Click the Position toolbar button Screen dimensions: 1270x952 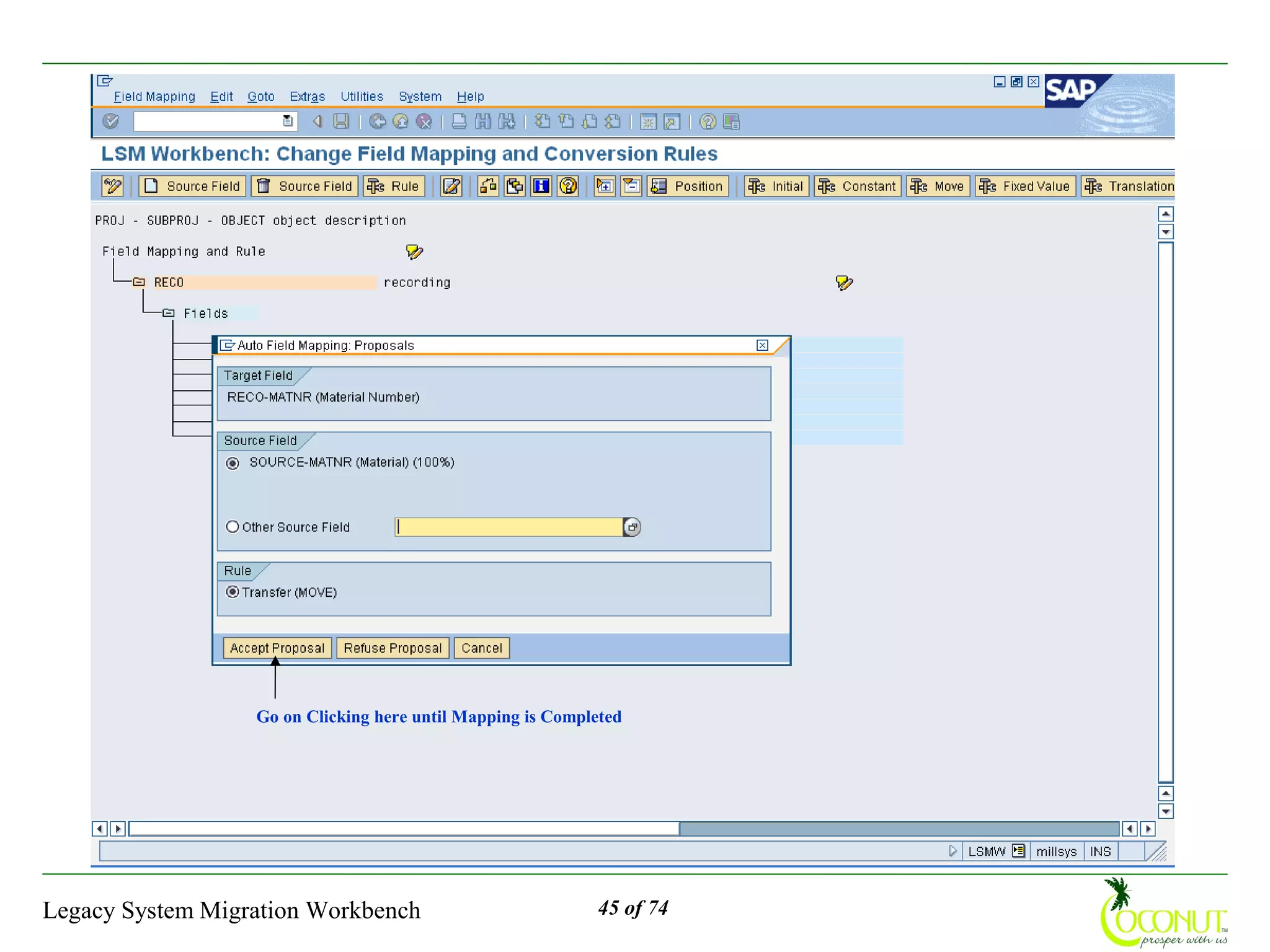tap(688, 186)
